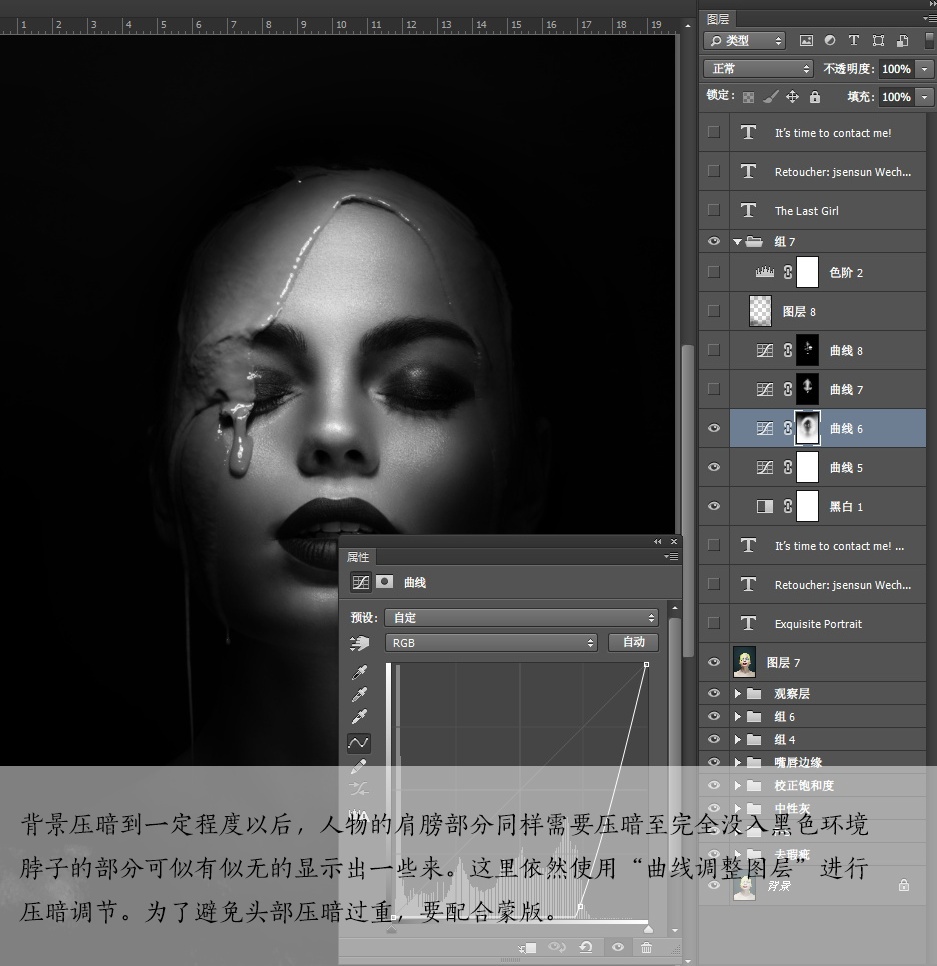Filter layers by pixel layers icon
Viewport: 937px width, 966px height.
pyautogui.click(x=806, y=41)
